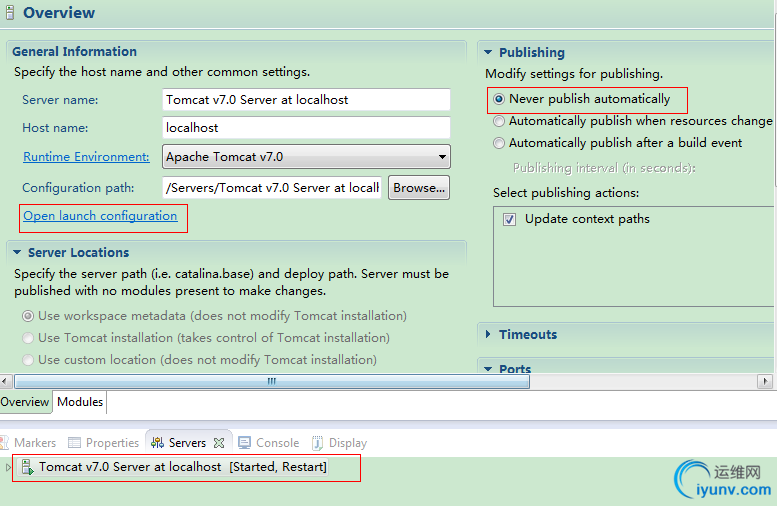Collapse the Publishing section

tap(488, 52)
